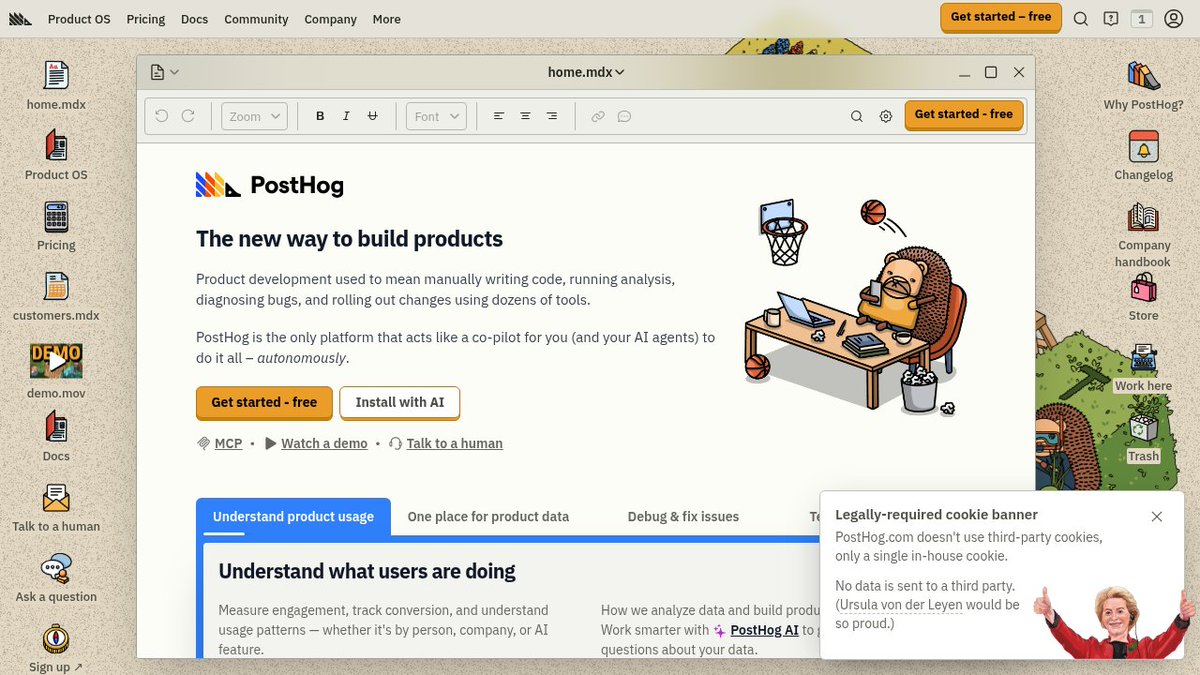Toggle bold formatting
This screenshot has width=1200, height=675.
[x=320, y=116]
